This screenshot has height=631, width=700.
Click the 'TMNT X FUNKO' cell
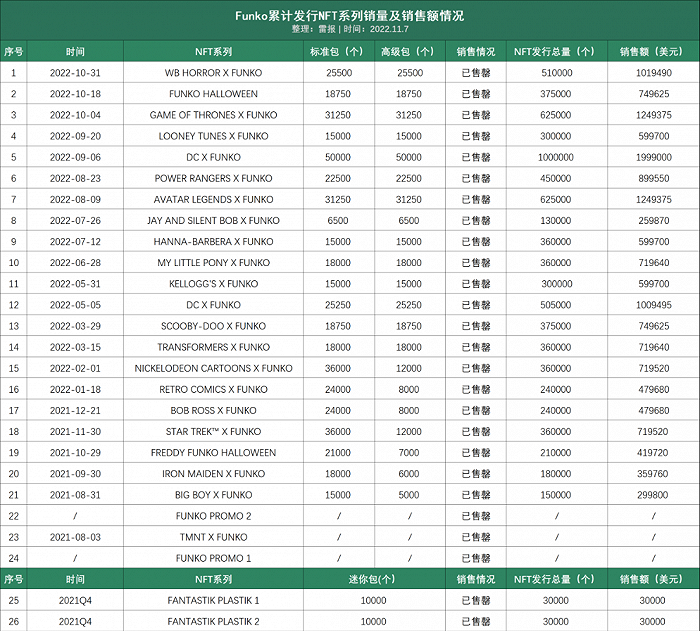point(213,537)
